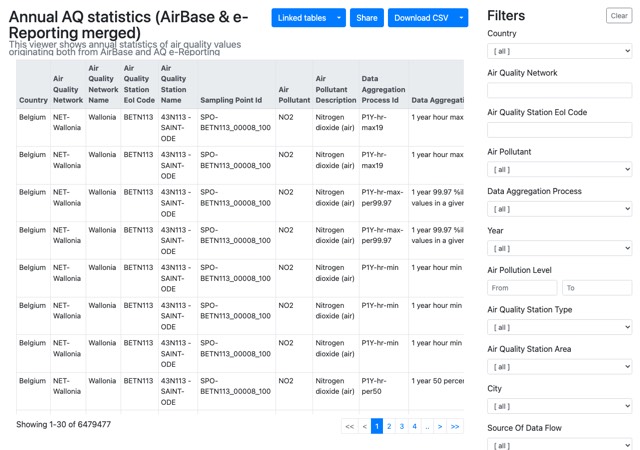The height and width of the screenshot is (450, 640).
Task: Open the Country filter dropdown
Action: 559,51
